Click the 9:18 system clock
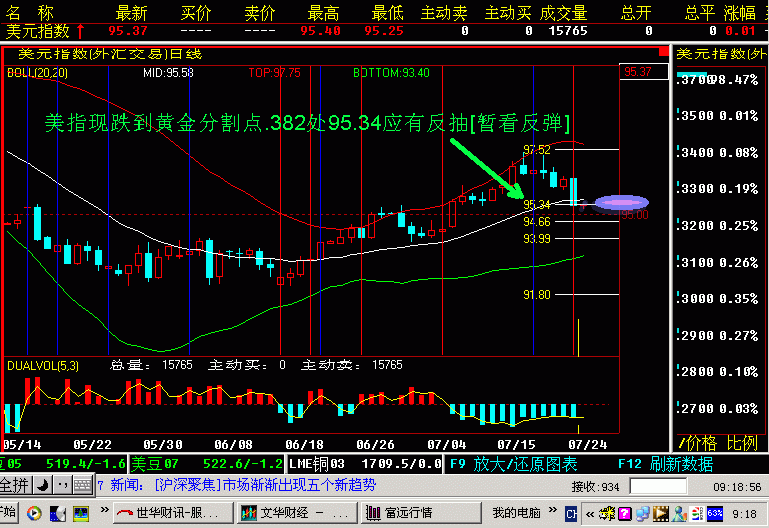This screenshot has height=528, width=769. (x=744, y=514)
